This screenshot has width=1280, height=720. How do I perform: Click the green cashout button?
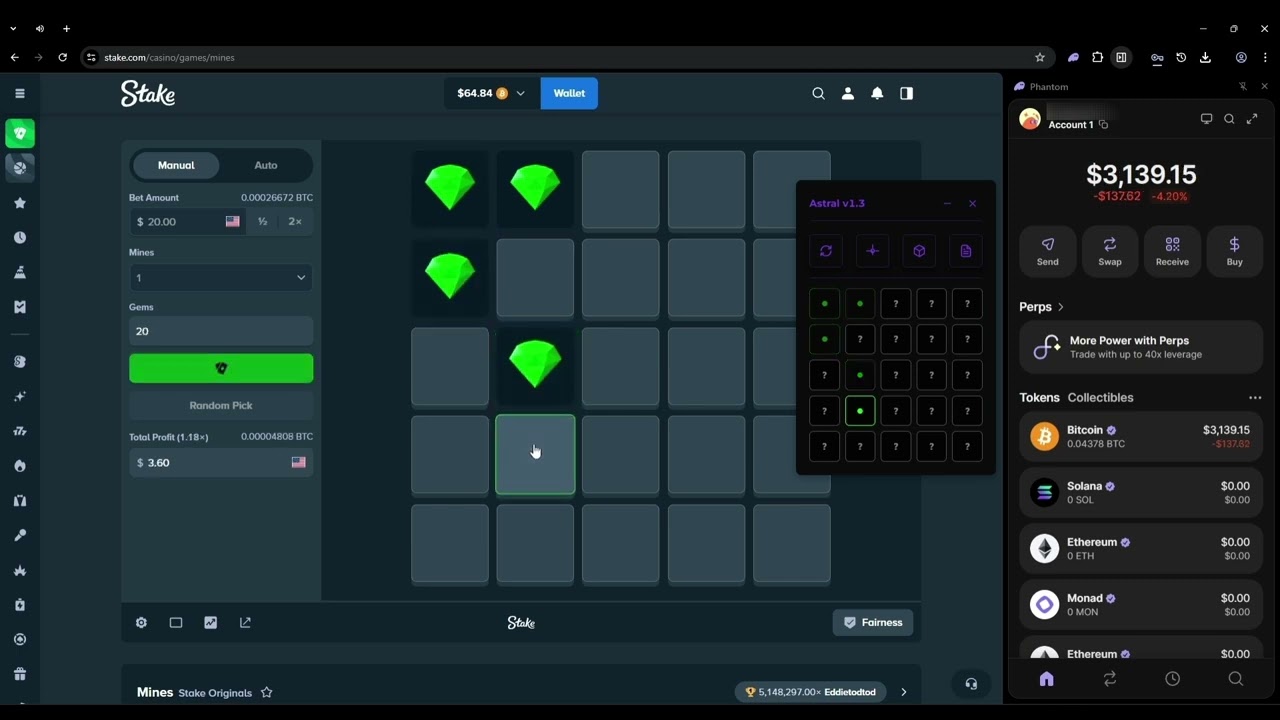pos(221,368)
